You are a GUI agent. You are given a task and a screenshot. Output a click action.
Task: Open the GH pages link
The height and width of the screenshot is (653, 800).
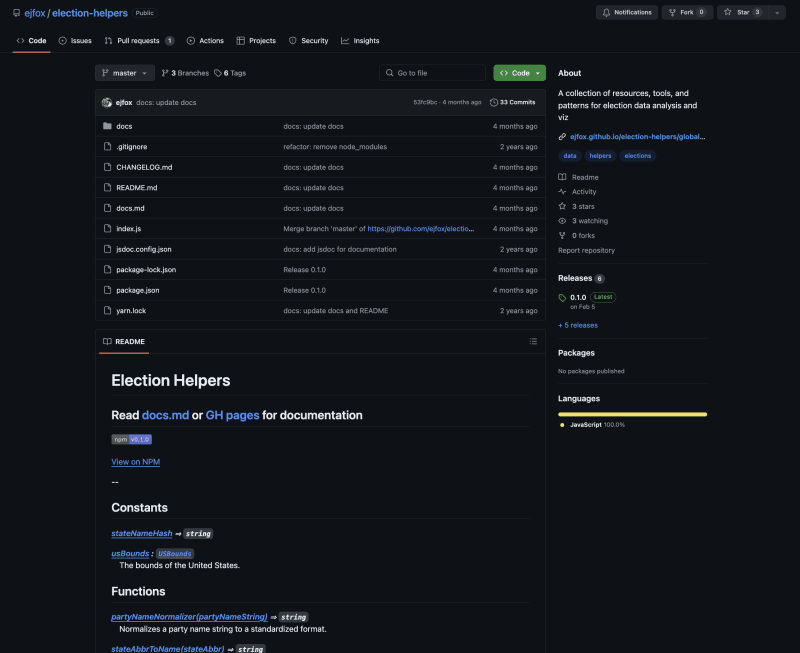232,415
